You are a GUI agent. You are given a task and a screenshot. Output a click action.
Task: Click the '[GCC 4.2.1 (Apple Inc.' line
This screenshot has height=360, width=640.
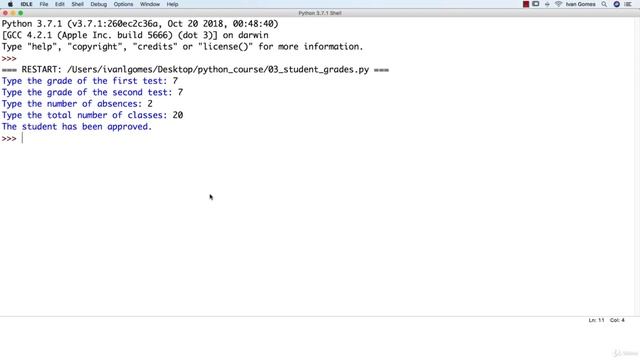coord(135,35)
